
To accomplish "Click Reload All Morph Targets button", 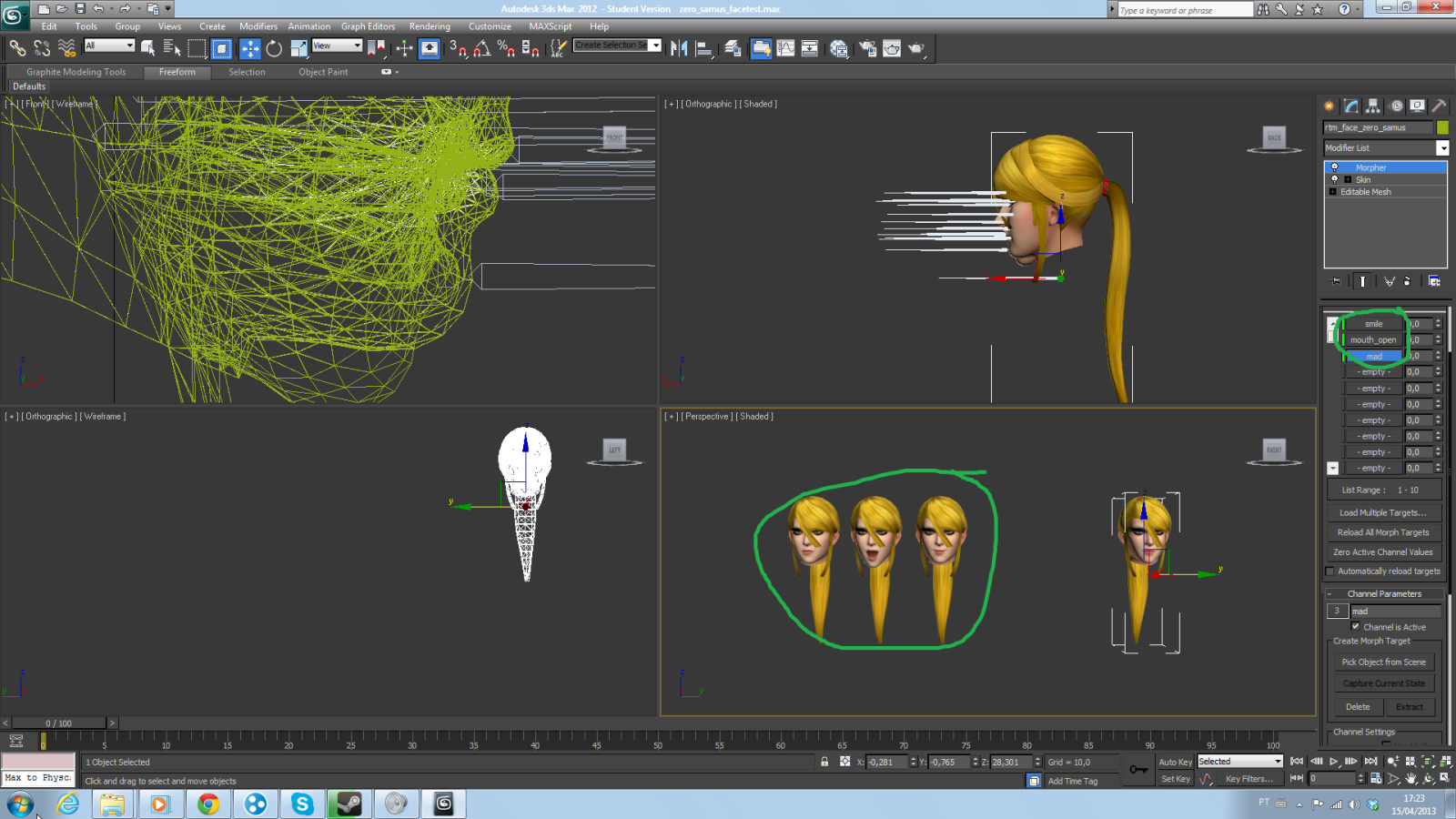I will click(x=1383, y=532).
